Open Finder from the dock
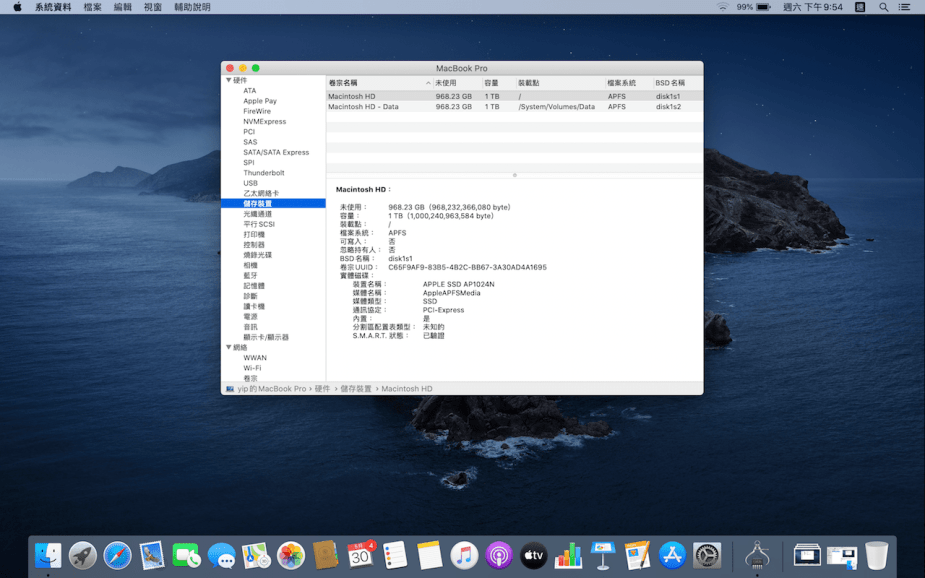Screen dimensions: 925x578 pyautogui.click(x=48, y=555)
